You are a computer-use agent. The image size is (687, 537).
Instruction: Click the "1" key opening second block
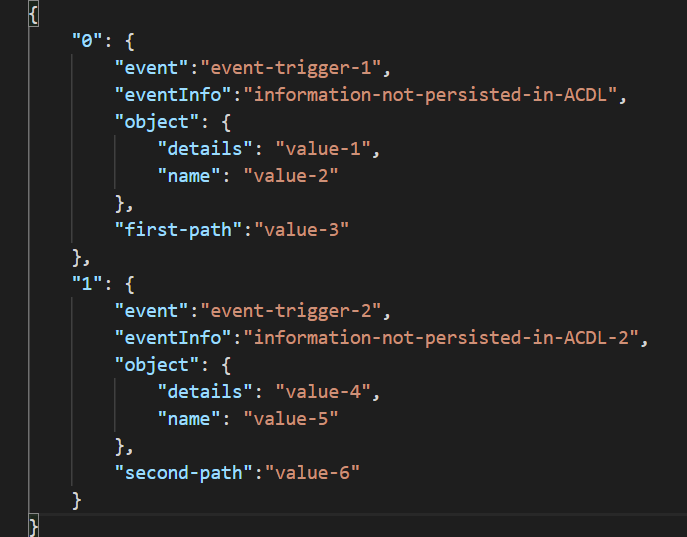point(87,284)
